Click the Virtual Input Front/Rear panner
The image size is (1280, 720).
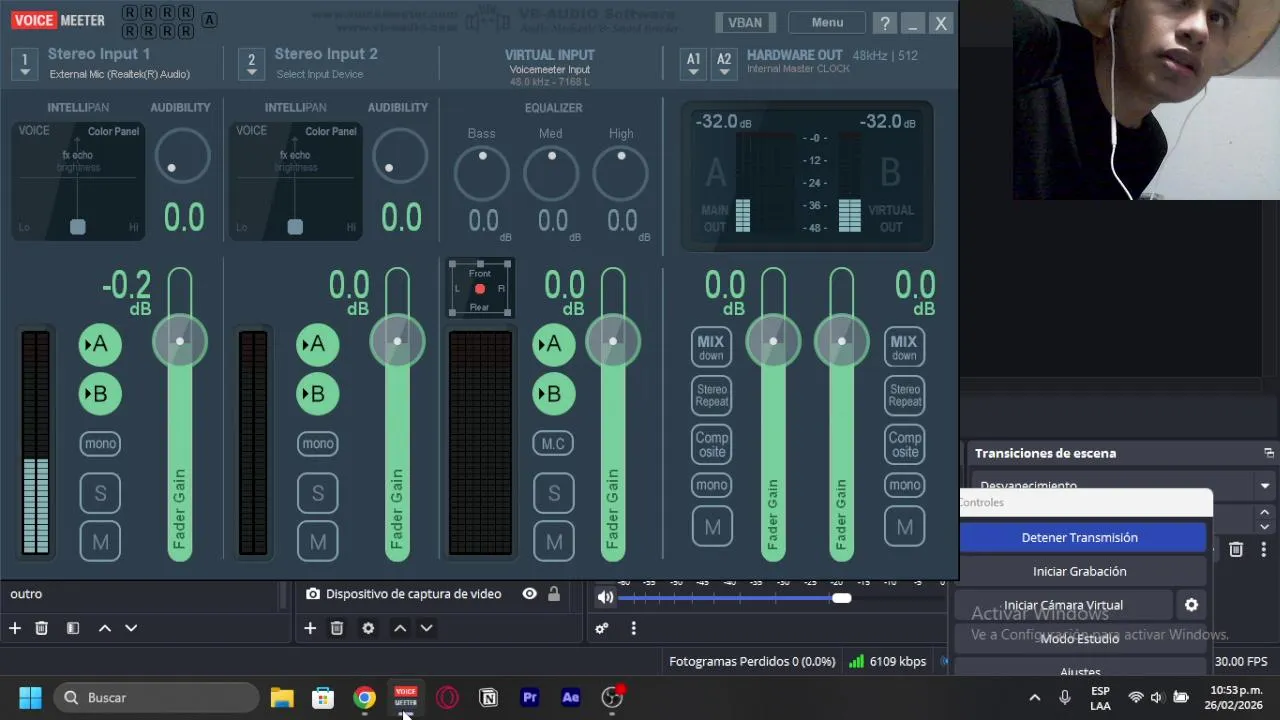tap(480, 289)
